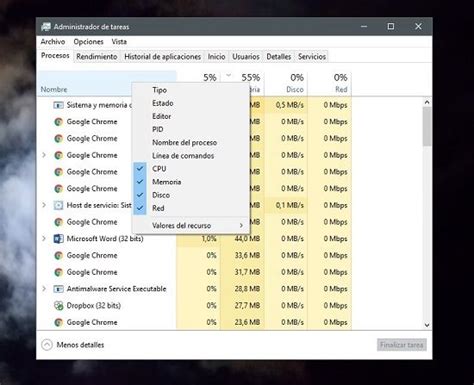Open the Valores del recurso submenu
This screenshot has height=385, width=474.
point(191,226)
